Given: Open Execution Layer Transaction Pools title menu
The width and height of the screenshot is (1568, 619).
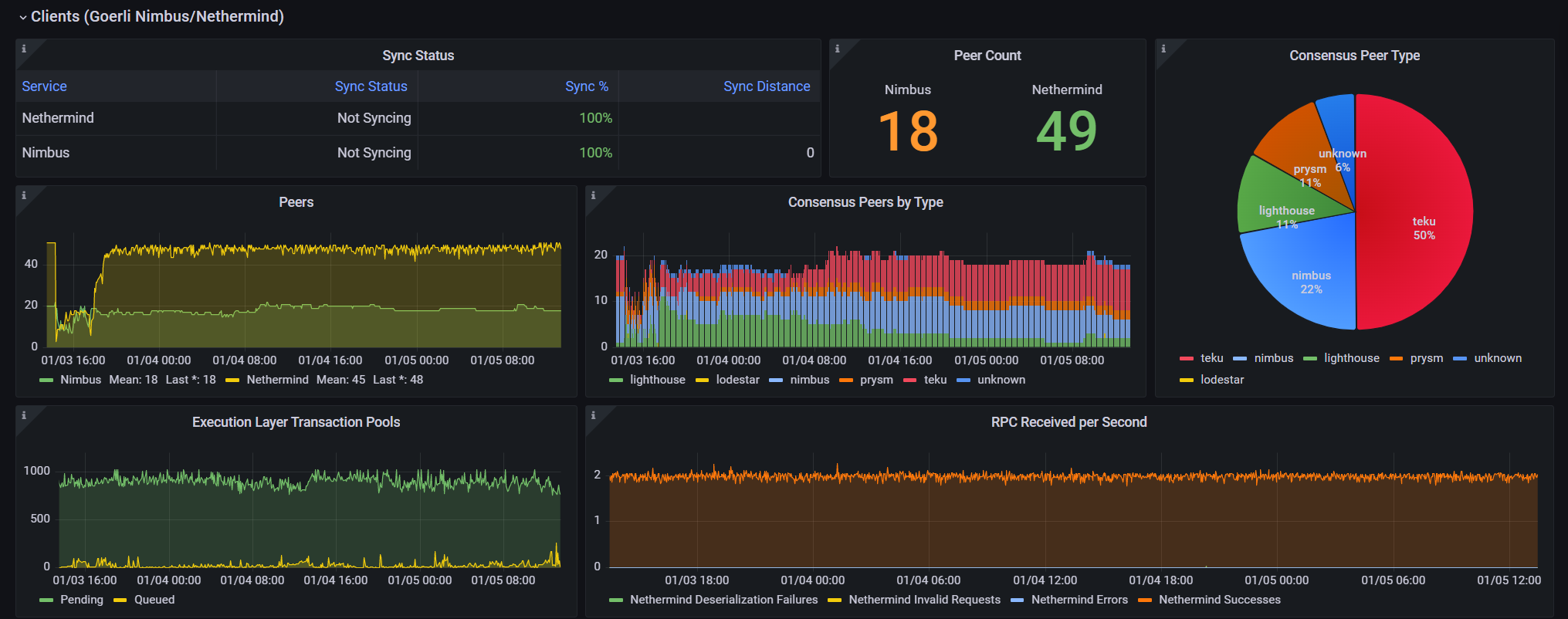Looking at the screenshot, I should (x=296, y=422).
